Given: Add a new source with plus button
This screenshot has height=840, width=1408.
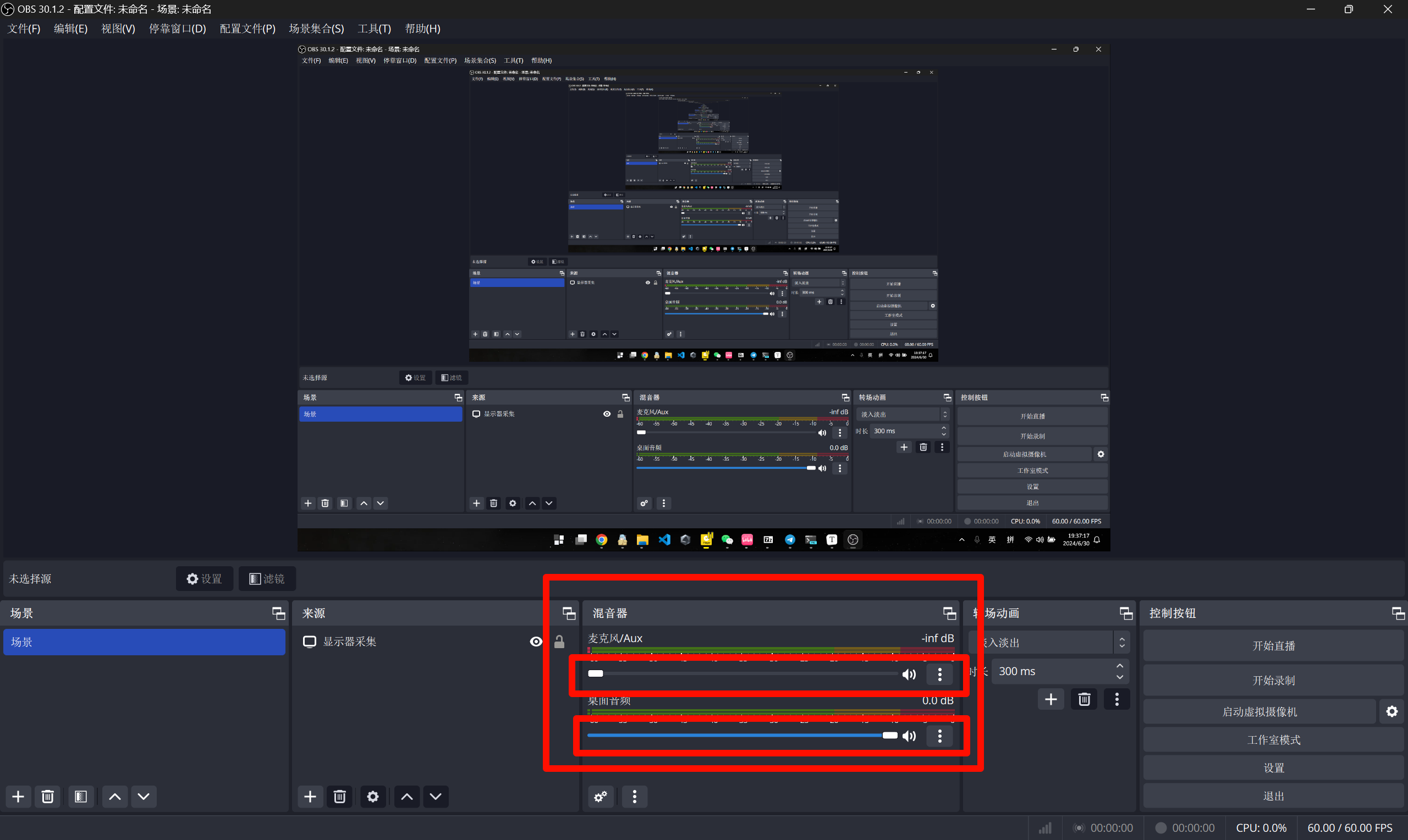Looking at the screenshot, I should coord(310,797).
